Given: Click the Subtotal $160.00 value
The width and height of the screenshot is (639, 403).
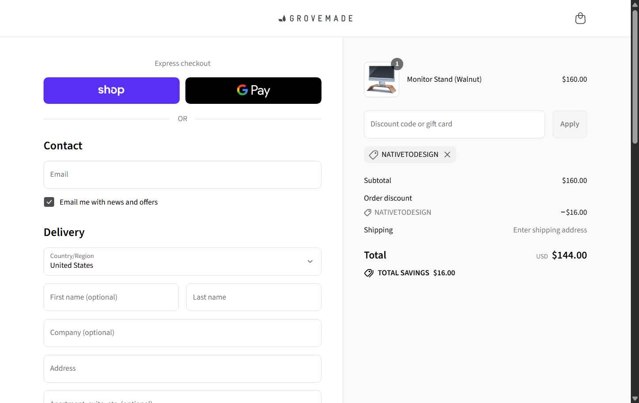Looking at the screenshot, I should coord(574,181).
